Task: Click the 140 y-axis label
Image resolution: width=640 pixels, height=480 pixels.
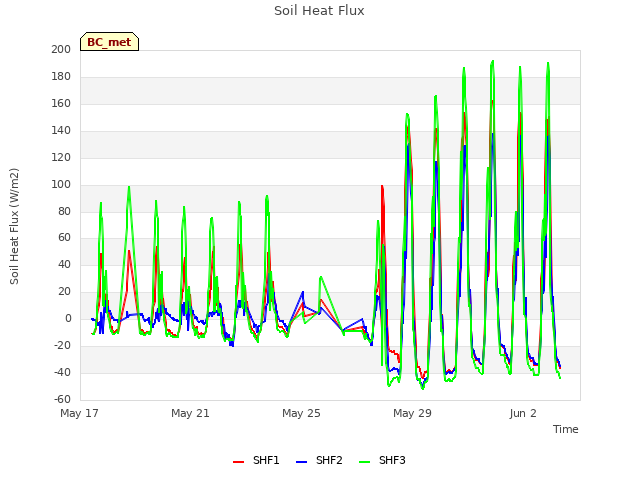Action: point(61,130)
